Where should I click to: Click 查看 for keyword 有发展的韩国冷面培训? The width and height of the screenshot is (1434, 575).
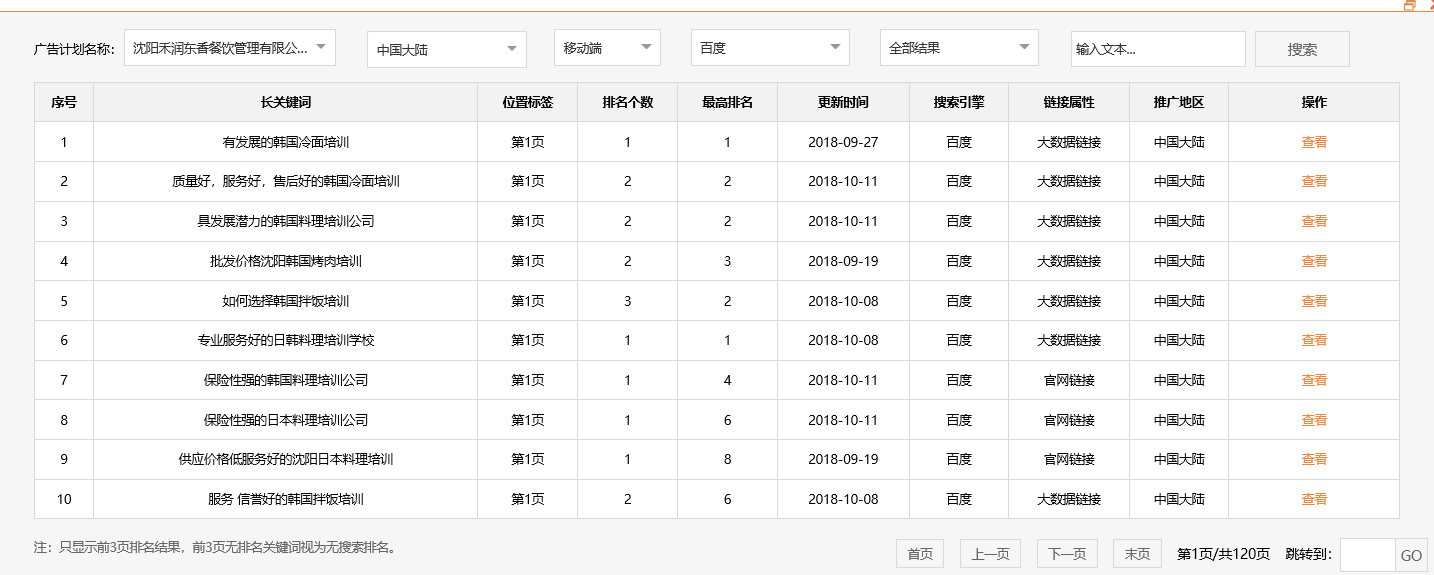(1313, 142)
